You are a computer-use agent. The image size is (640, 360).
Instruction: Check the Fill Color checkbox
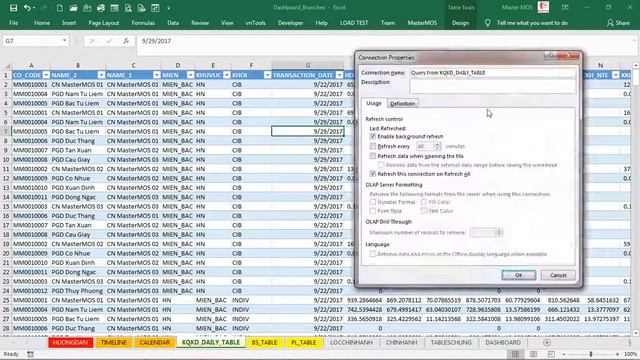[x=424, y=202]
